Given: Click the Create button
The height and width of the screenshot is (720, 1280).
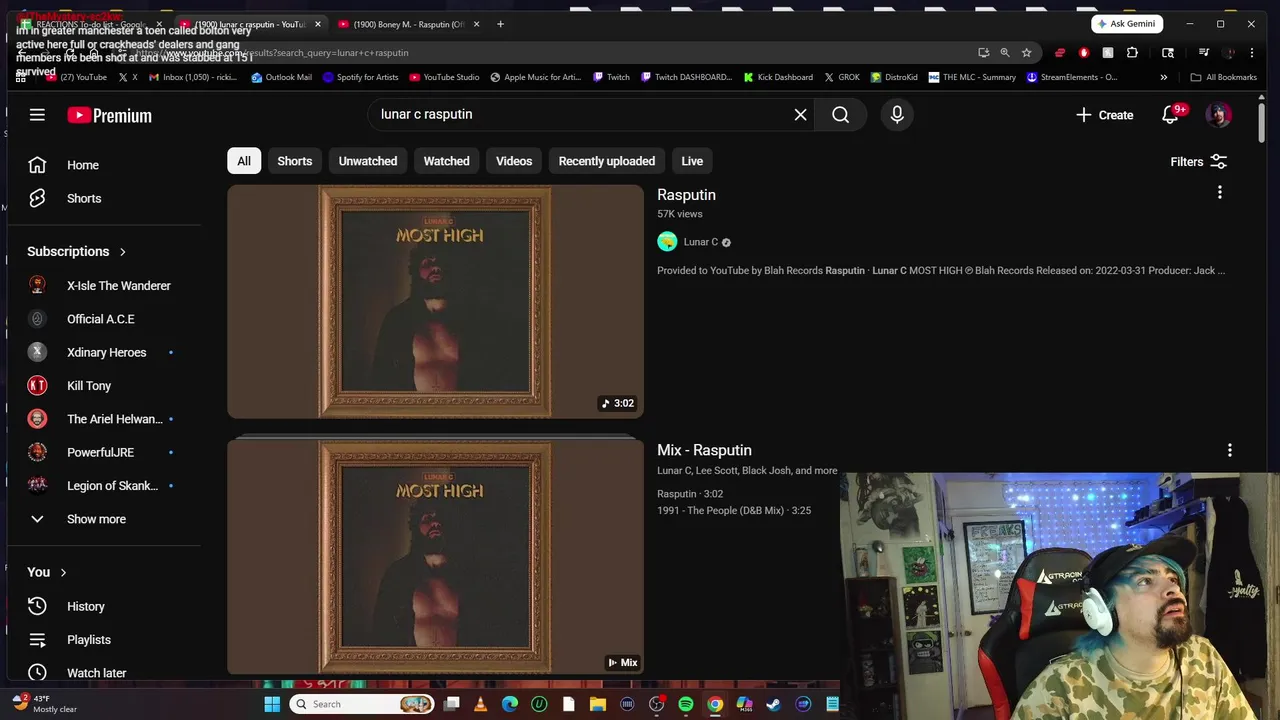Looking at the screenshot, I should click(x=1104, y=115).
